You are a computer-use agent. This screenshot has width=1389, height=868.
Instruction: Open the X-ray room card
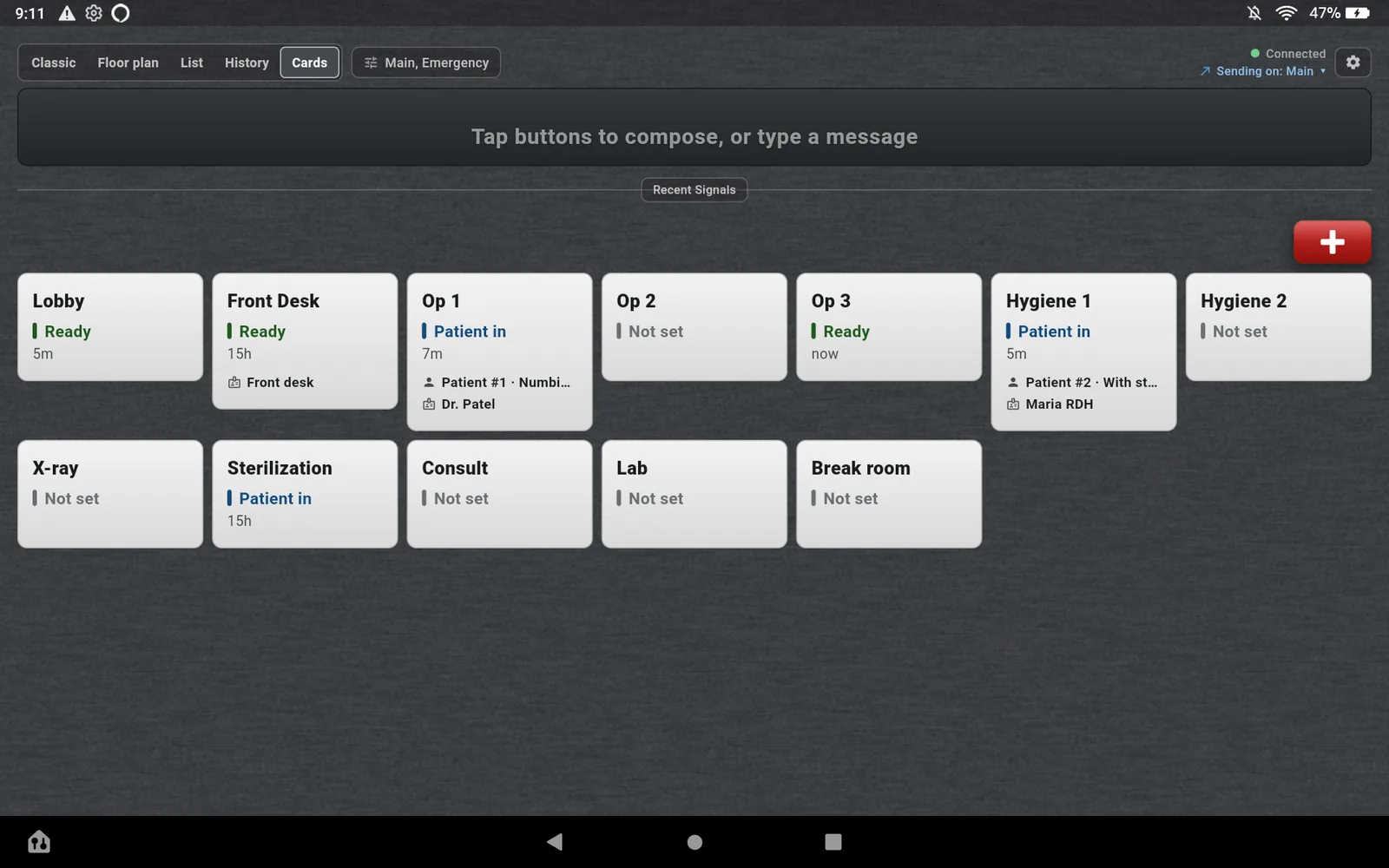[110, 494]
